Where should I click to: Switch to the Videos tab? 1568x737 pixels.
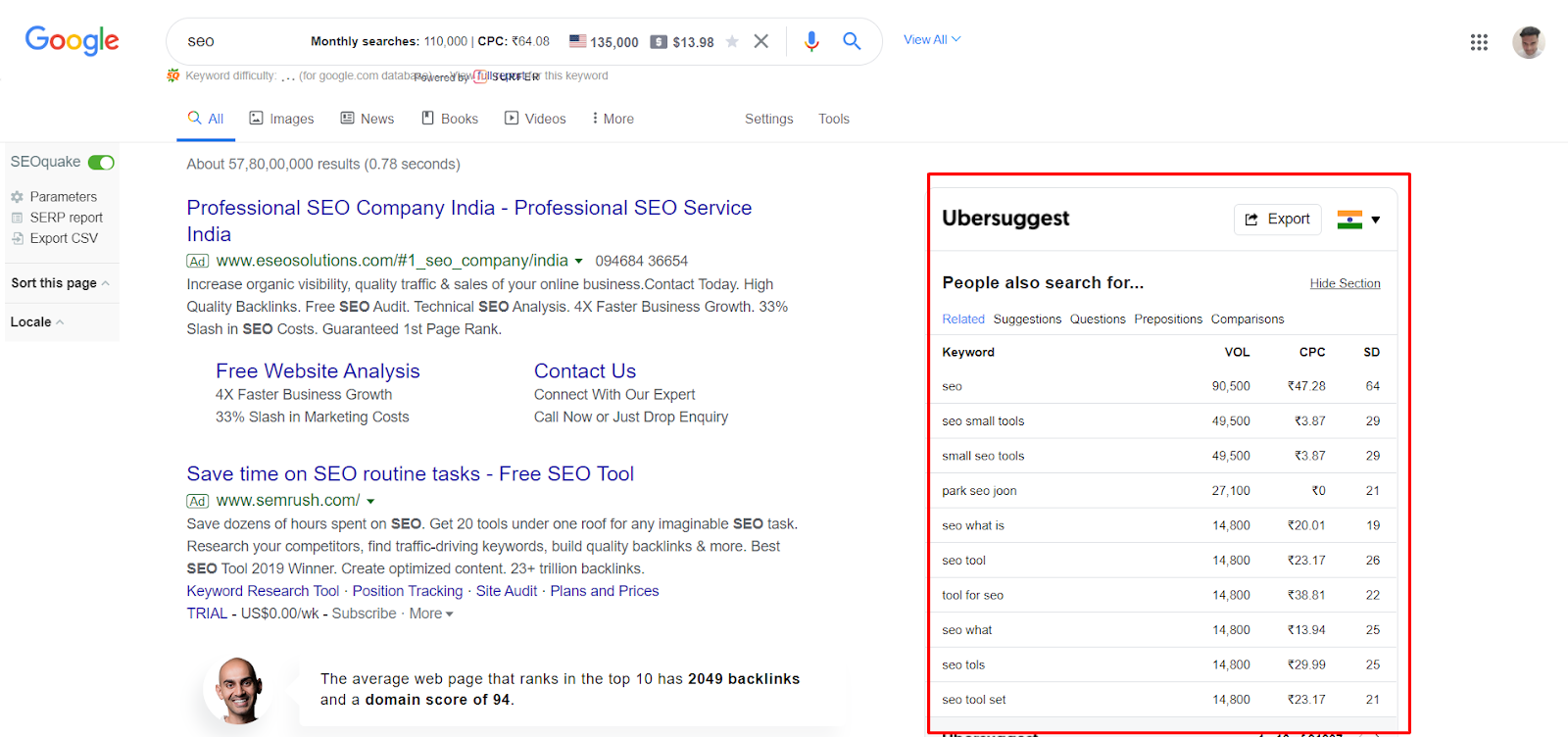535,119
